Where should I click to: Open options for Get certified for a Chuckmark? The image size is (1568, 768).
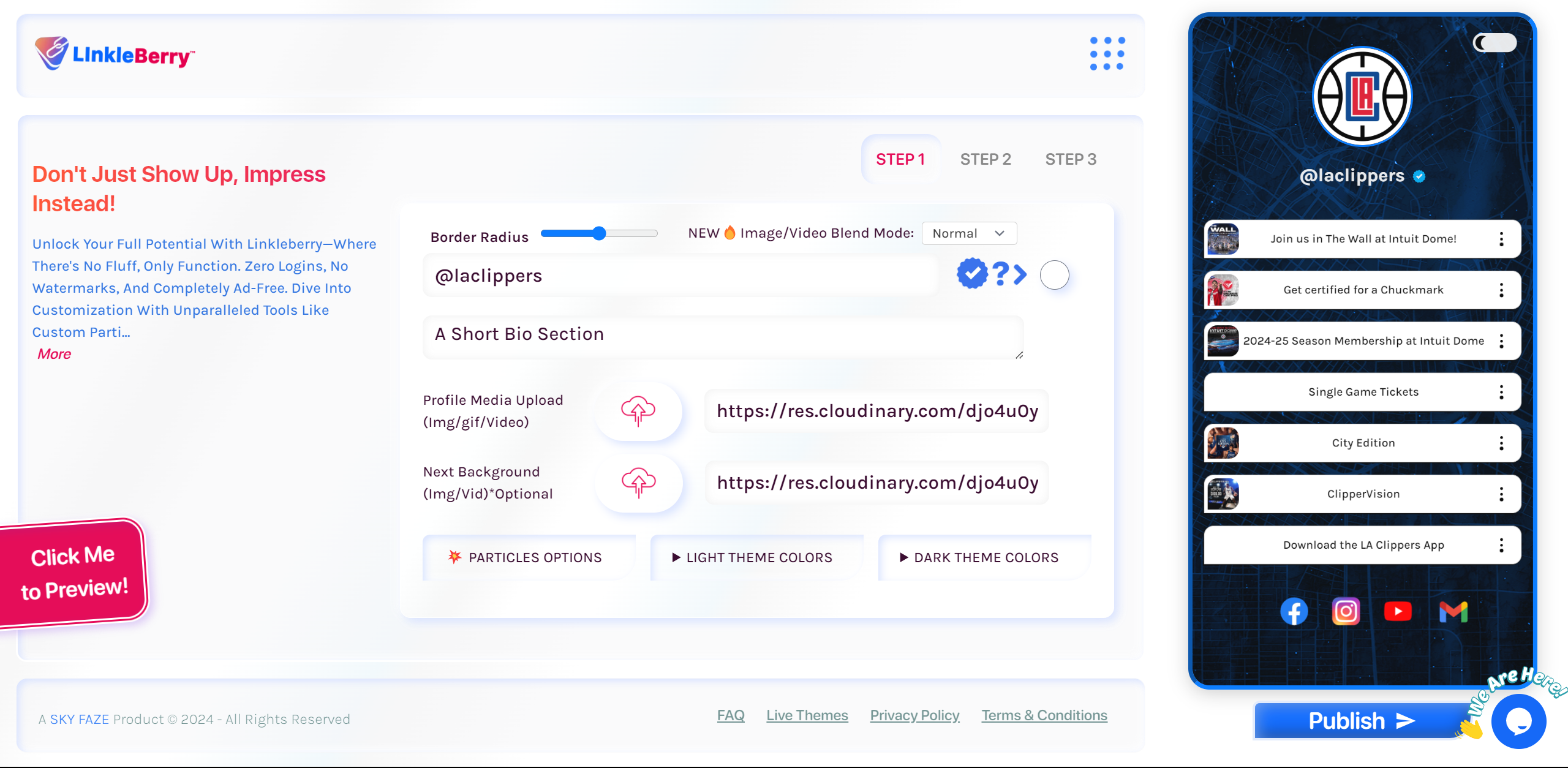coord(1501,290)
